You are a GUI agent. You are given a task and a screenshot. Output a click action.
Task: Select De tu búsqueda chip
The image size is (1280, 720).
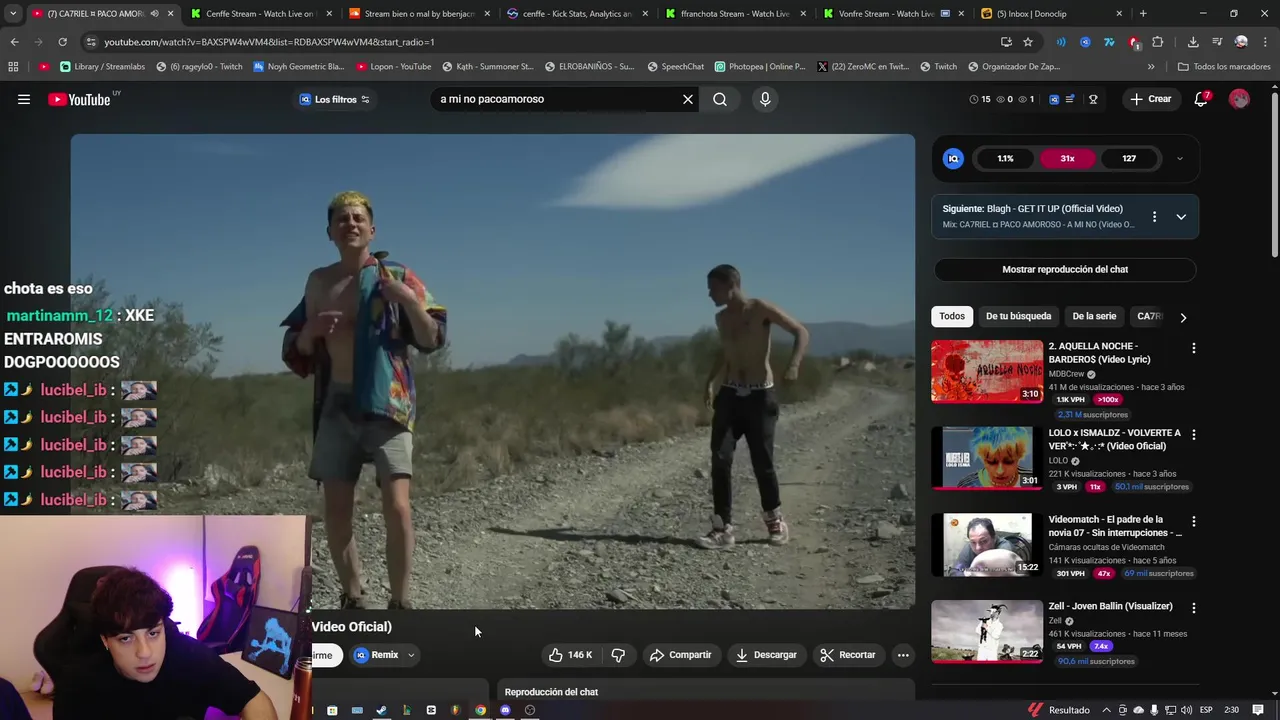click(x=1018, y=316)
